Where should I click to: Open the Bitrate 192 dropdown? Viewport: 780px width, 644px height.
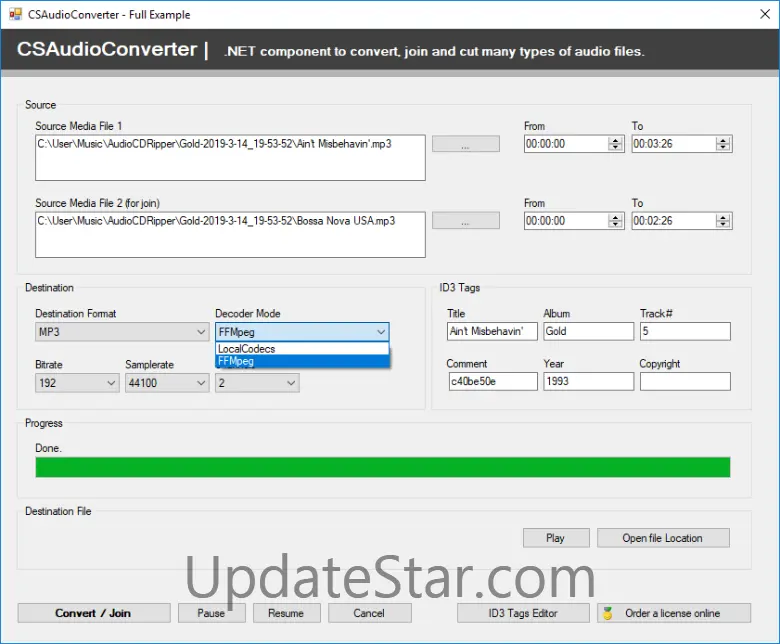coord(77,383)
